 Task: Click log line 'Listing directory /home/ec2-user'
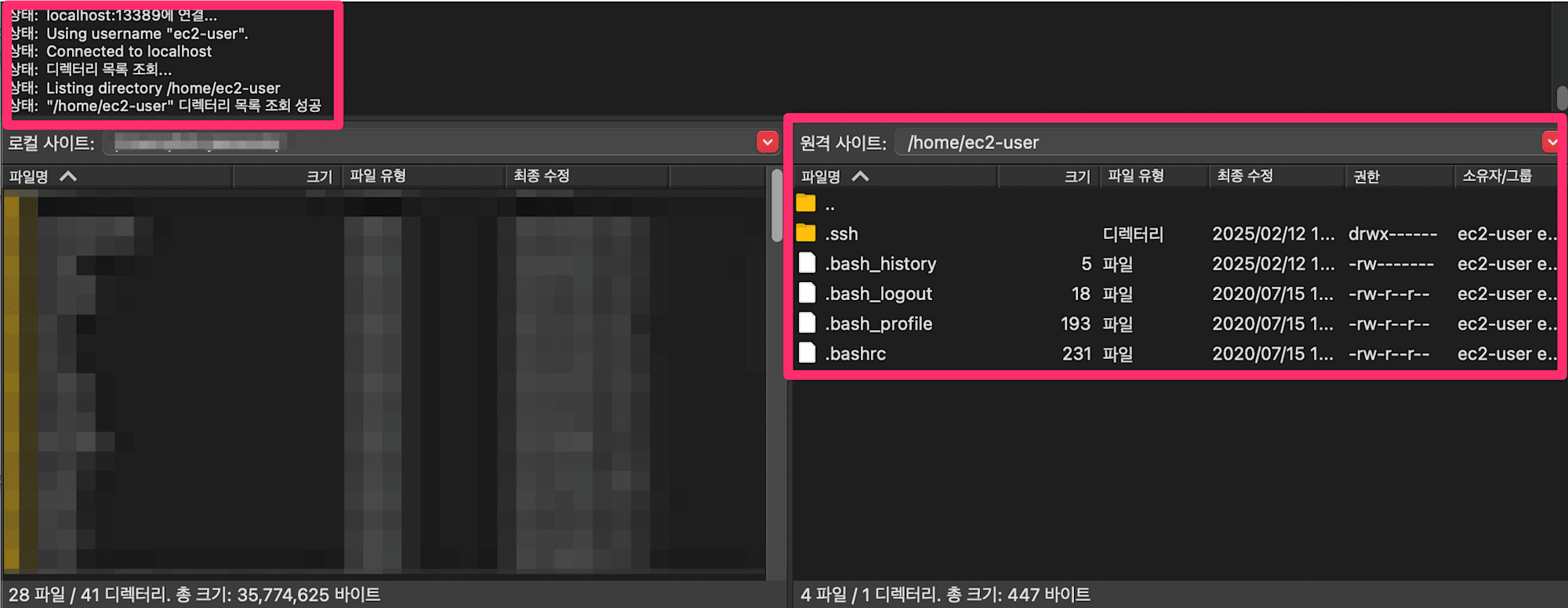pos(163,88)
